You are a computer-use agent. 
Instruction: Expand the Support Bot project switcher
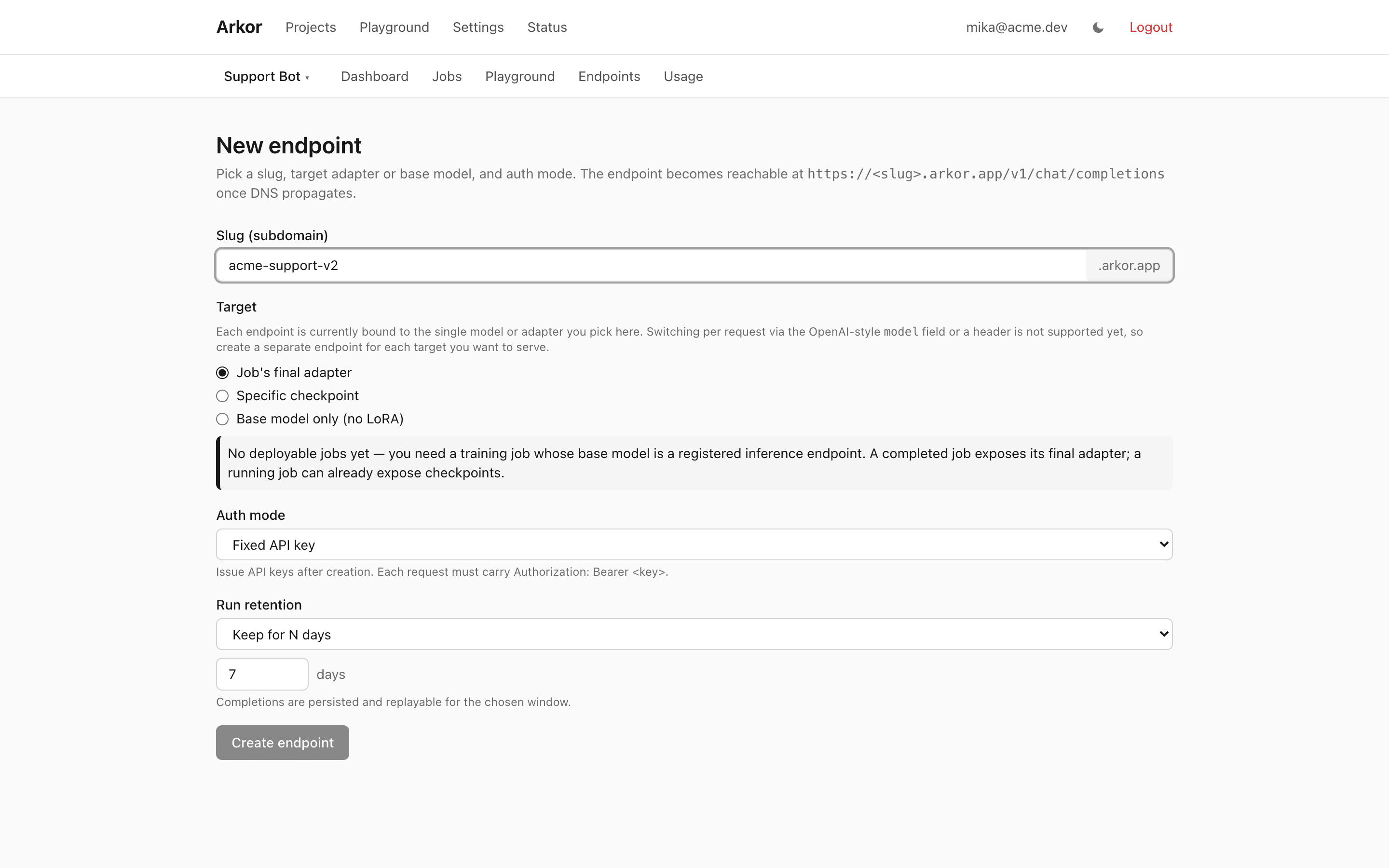coord(267,76)
